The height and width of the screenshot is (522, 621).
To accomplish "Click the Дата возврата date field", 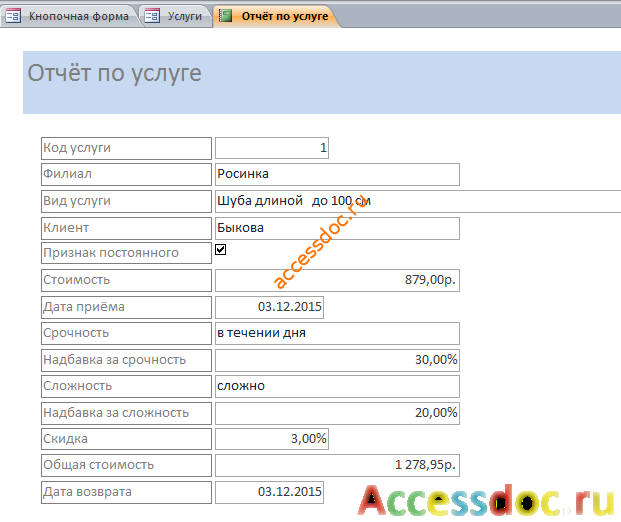I will [x=269, y=492].
